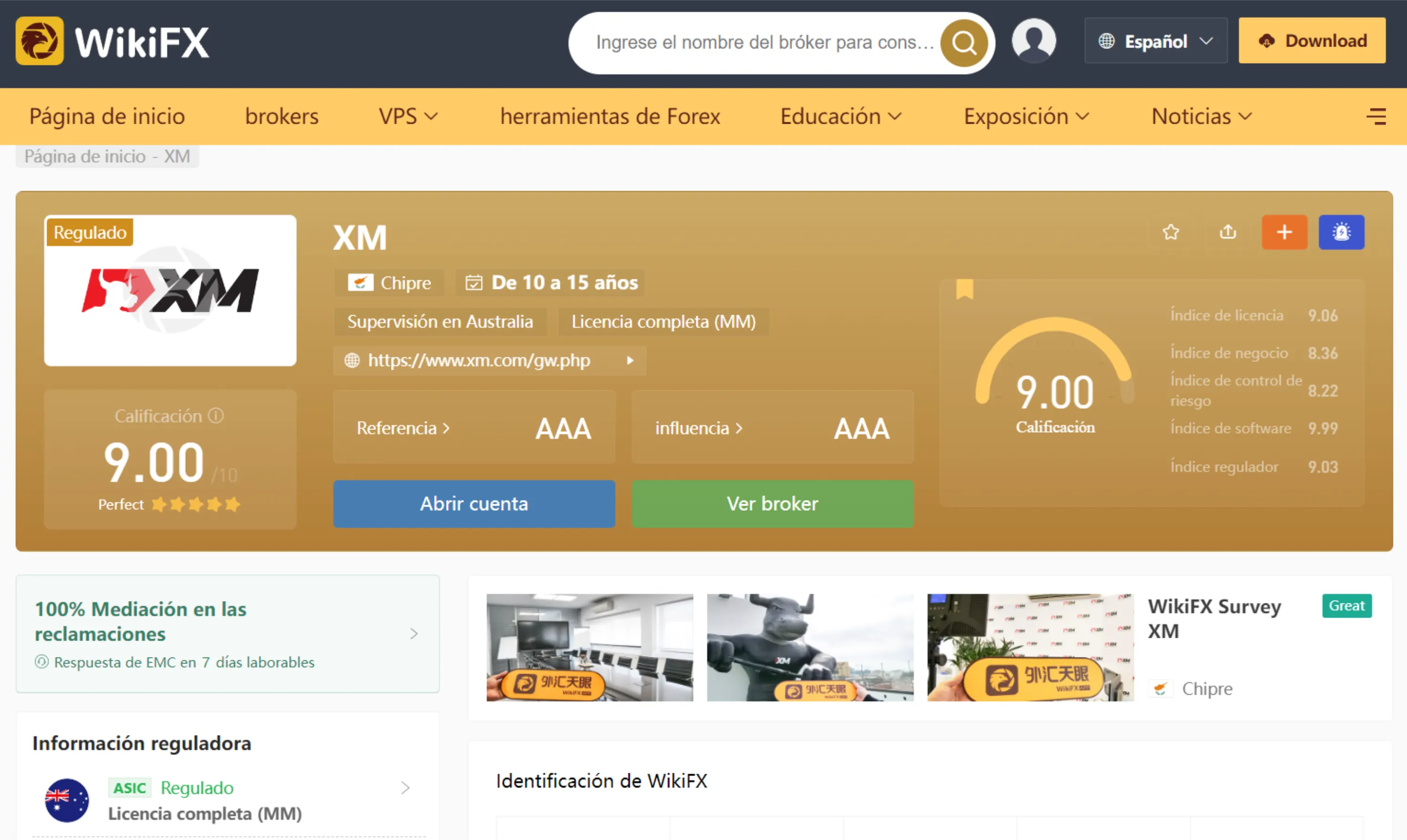1407x840 pixels.
Task: Click the Índice de control de riesgo row
Action: point(1254,390)
